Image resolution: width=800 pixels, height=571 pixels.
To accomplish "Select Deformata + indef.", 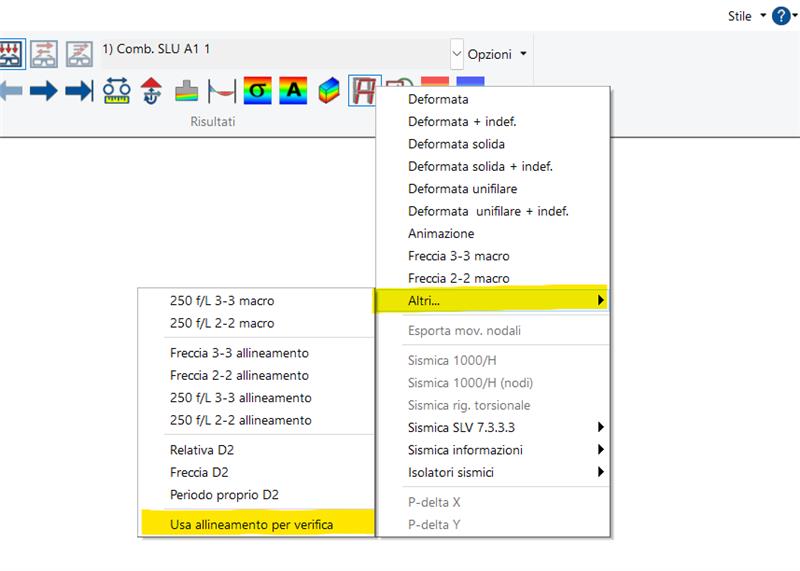I will coord(493,121).
